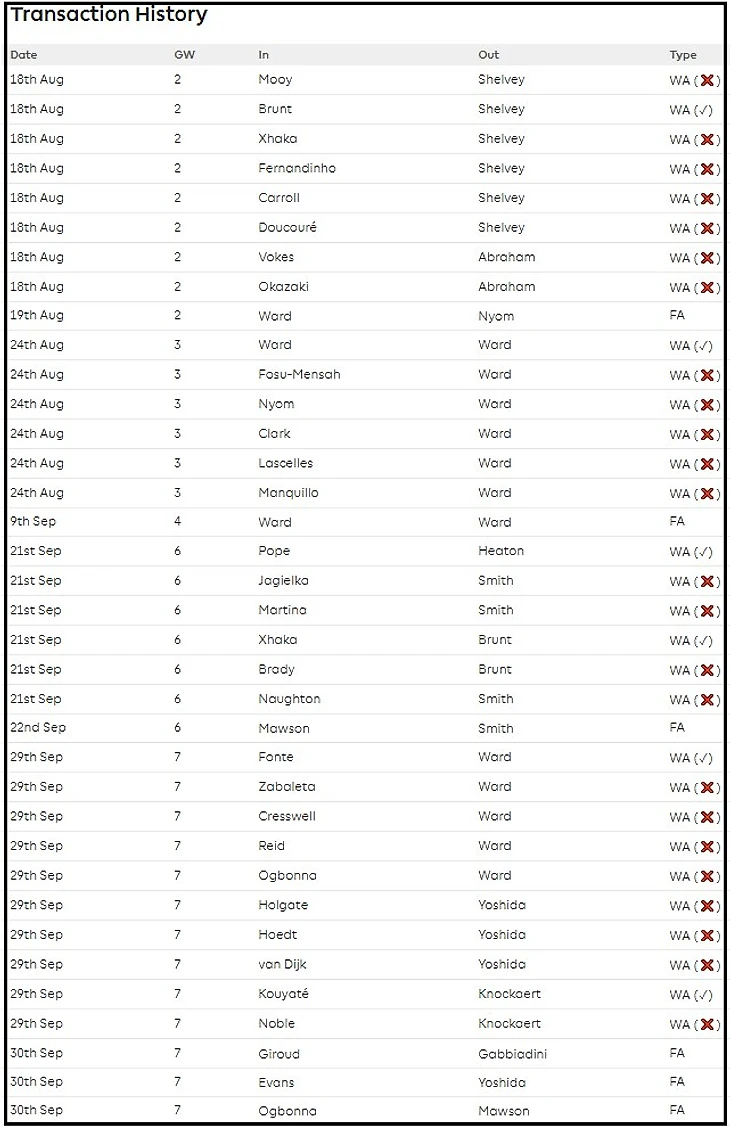Click the checkmark in the Kouyaté row
Screen dimensions: 730x1127
pyautogui.click(x=704, y=995)
